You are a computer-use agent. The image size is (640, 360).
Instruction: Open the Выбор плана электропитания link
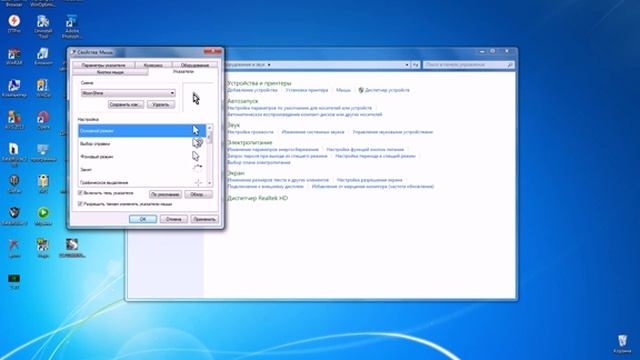(259, 162)
